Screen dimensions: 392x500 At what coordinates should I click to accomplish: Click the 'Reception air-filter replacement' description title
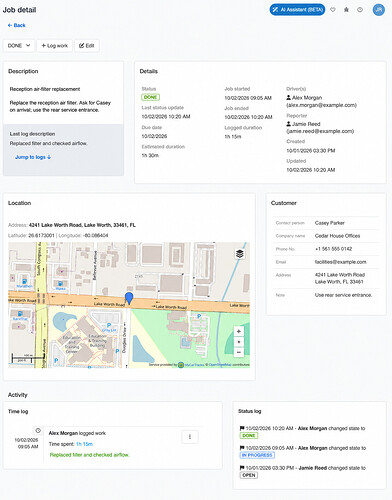point(45,89)
